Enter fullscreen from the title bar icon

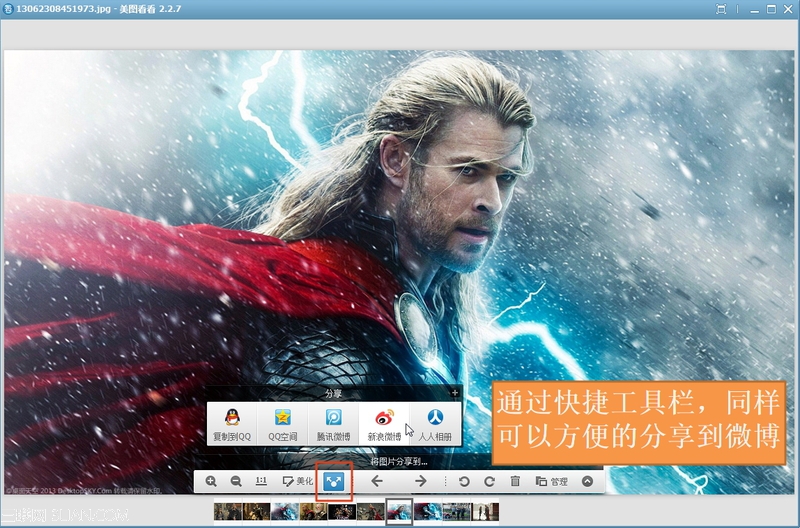point(721,9)
